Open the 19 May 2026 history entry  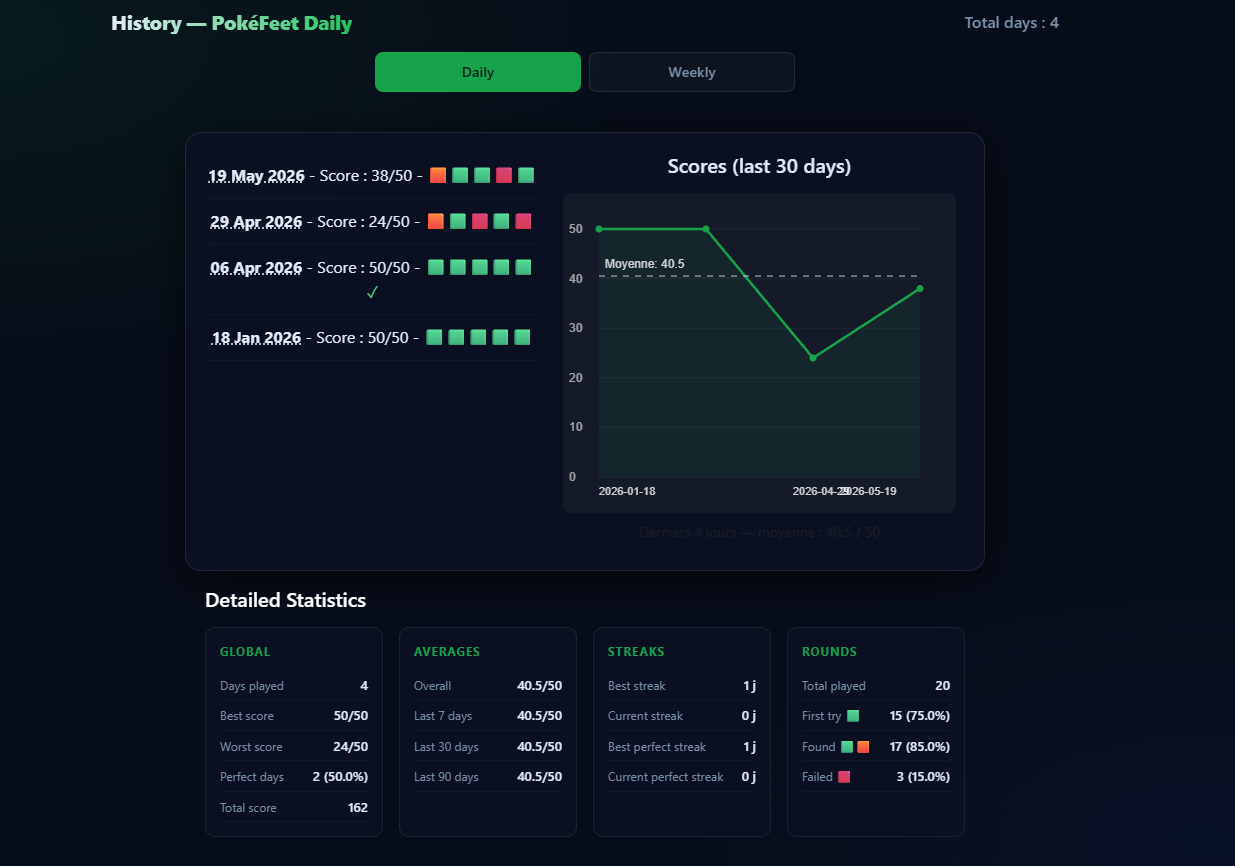256,176
